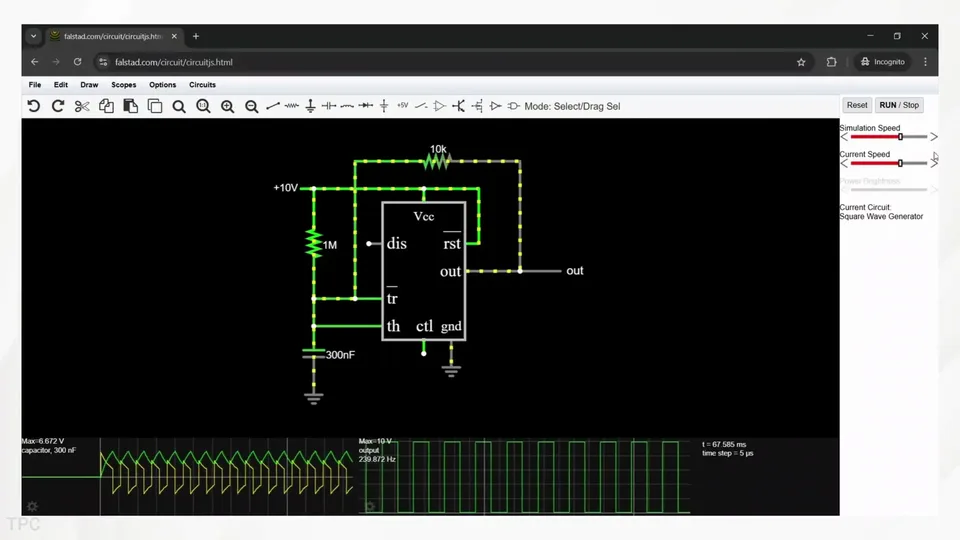Select the Op-Amp triangle tool

click(440, 106)
